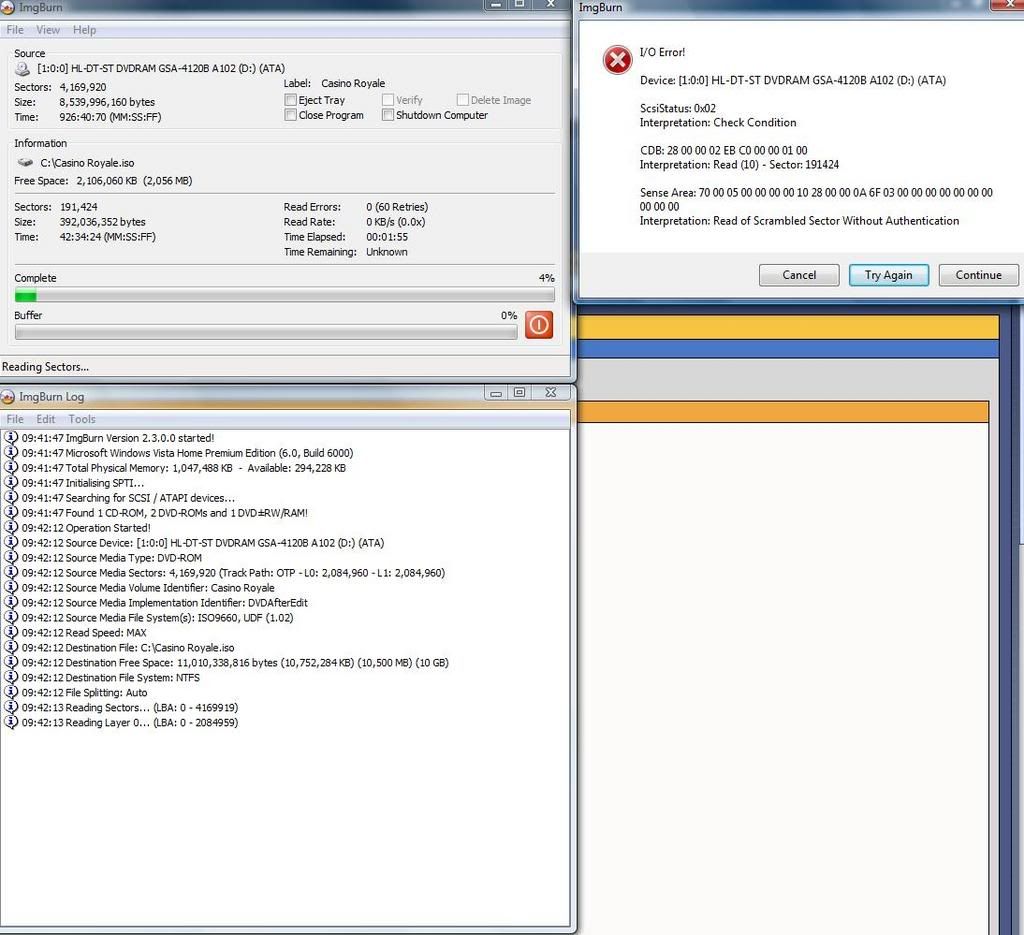The height and width of the screenshot is (935, 1024).
Task: Click the 'ScsiStatus: 0x02' line
Action: click(678, 108)
